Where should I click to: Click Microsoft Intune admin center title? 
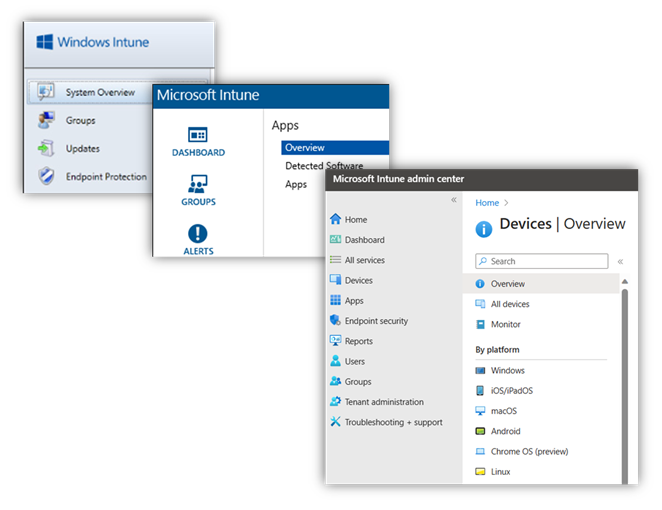click(398, 179)
